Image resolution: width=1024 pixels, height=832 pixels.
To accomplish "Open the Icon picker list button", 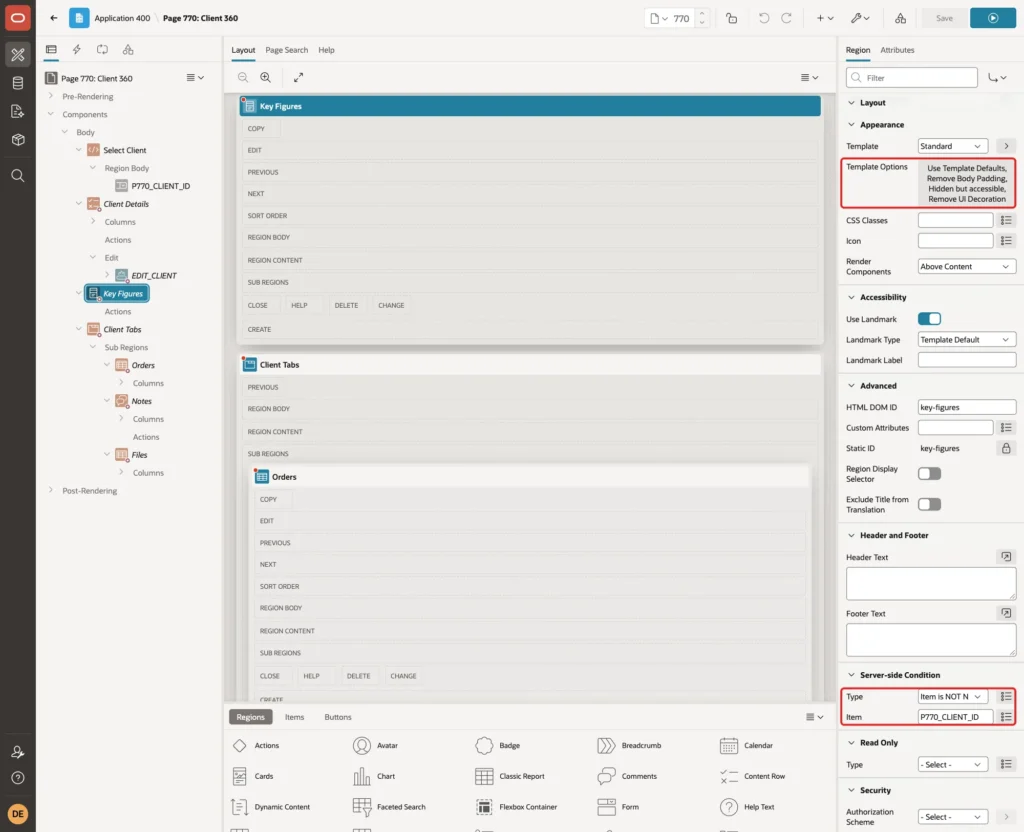I will (x=1006, y=241).
